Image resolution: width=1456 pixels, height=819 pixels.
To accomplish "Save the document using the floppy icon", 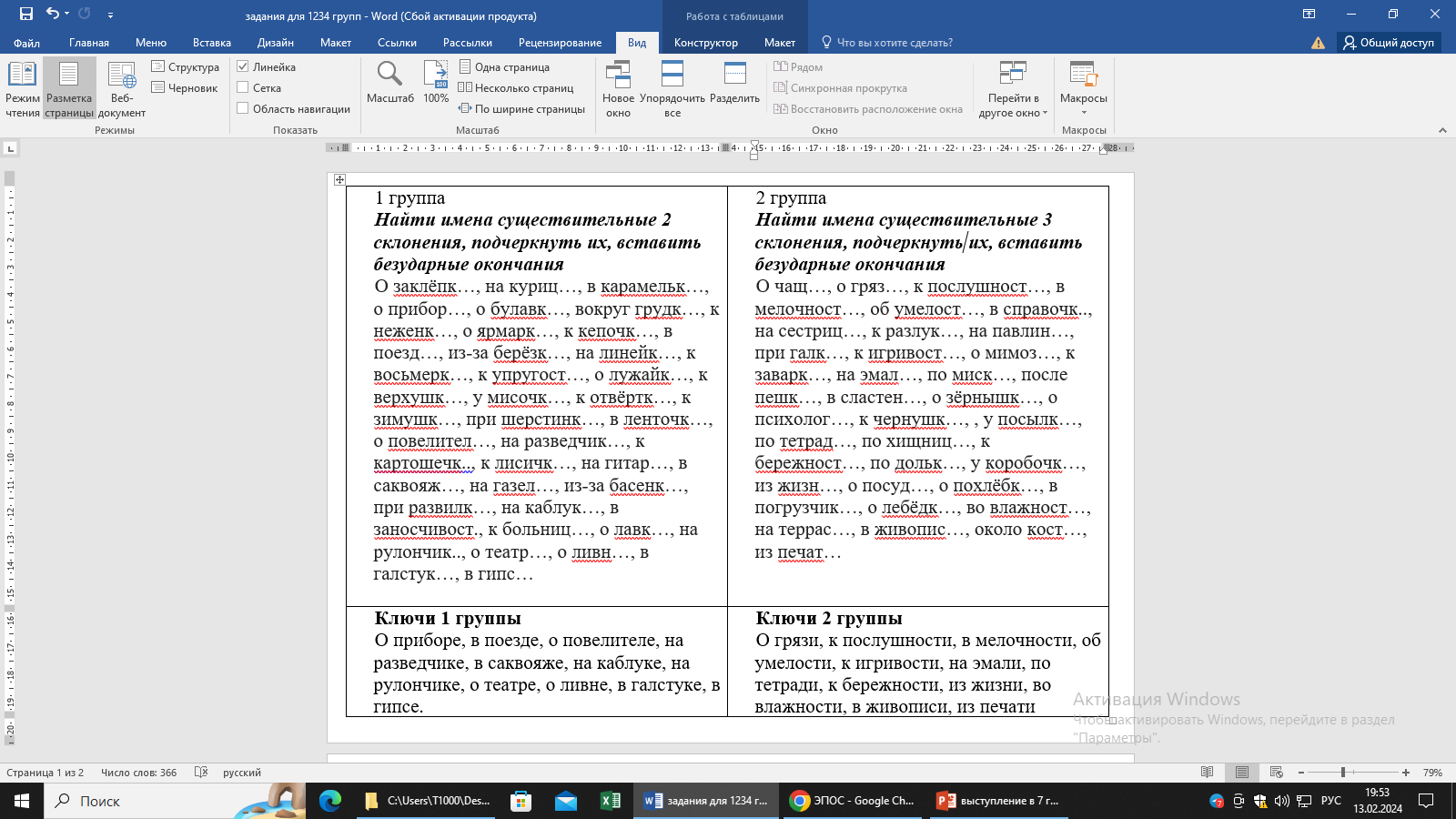I will 26,14.
